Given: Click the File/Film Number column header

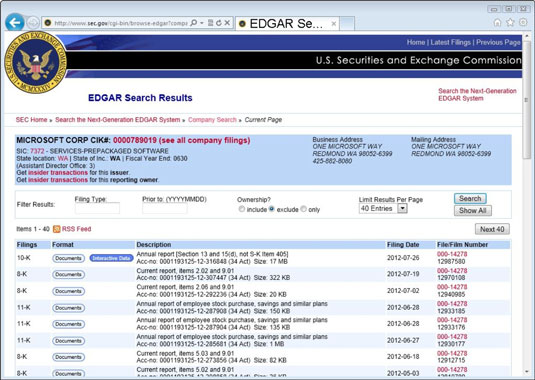Looking at the screenshot, I should point(462,245).
